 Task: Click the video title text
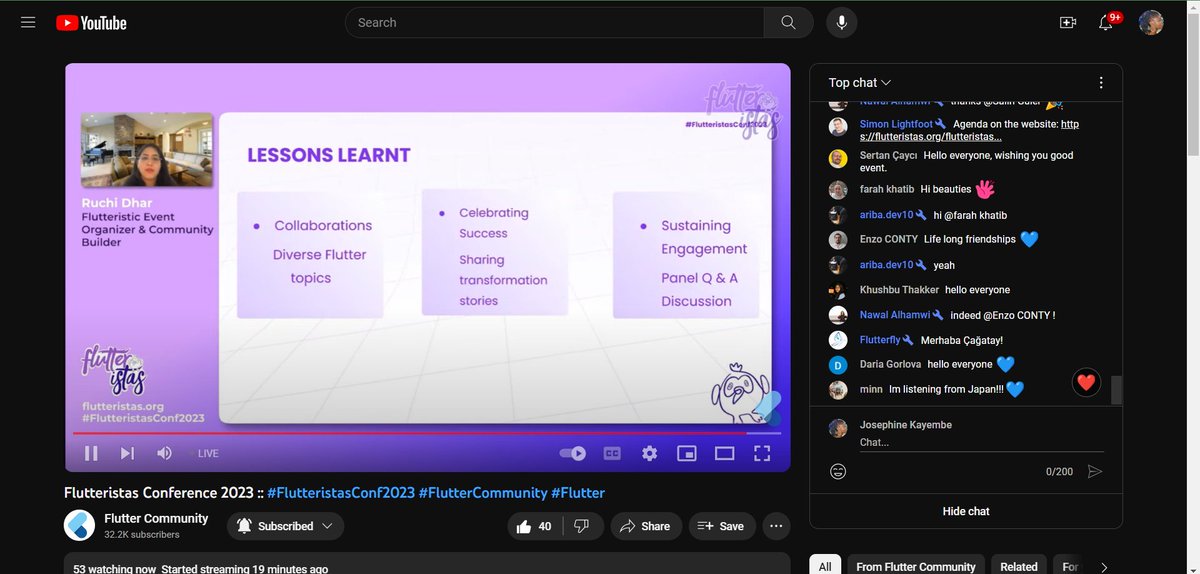tap(334, 493)
